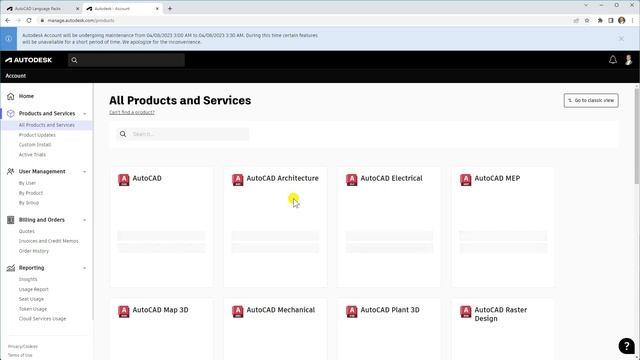Open By Group under User Management
The image size is (640, 360).
pos(29,203)
